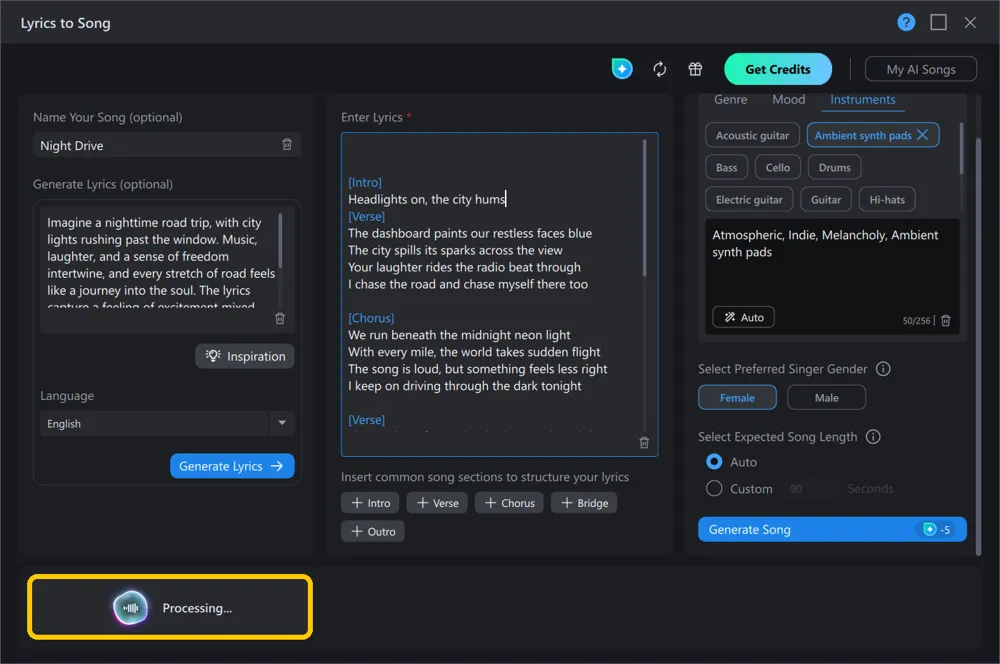Viewport: 1000px width, 664px height.
Task: Clear the entered lyrics with trash icon
Action: (644, 443)
